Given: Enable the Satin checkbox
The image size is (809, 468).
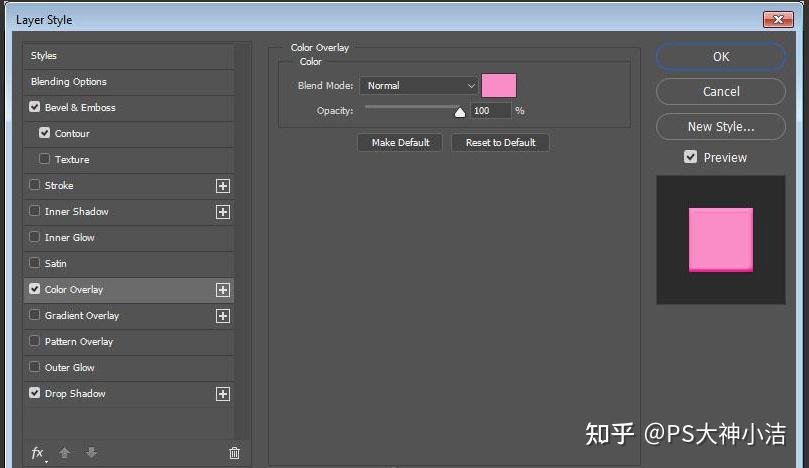Looking at the screenshot, I should (35, 263).
